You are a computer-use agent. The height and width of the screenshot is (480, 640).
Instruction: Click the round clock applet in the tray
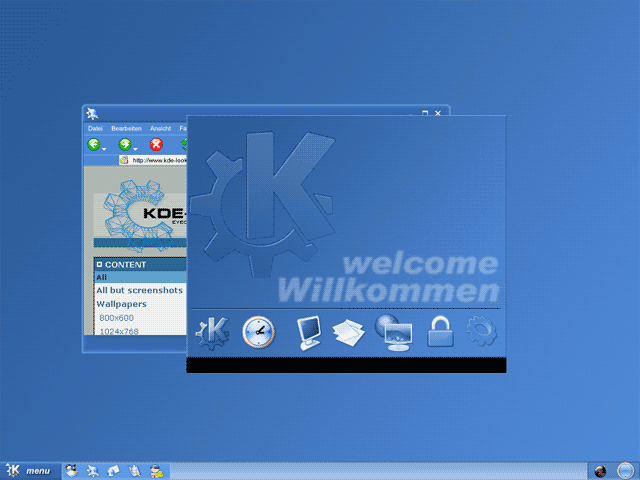[x=626, y=471]
